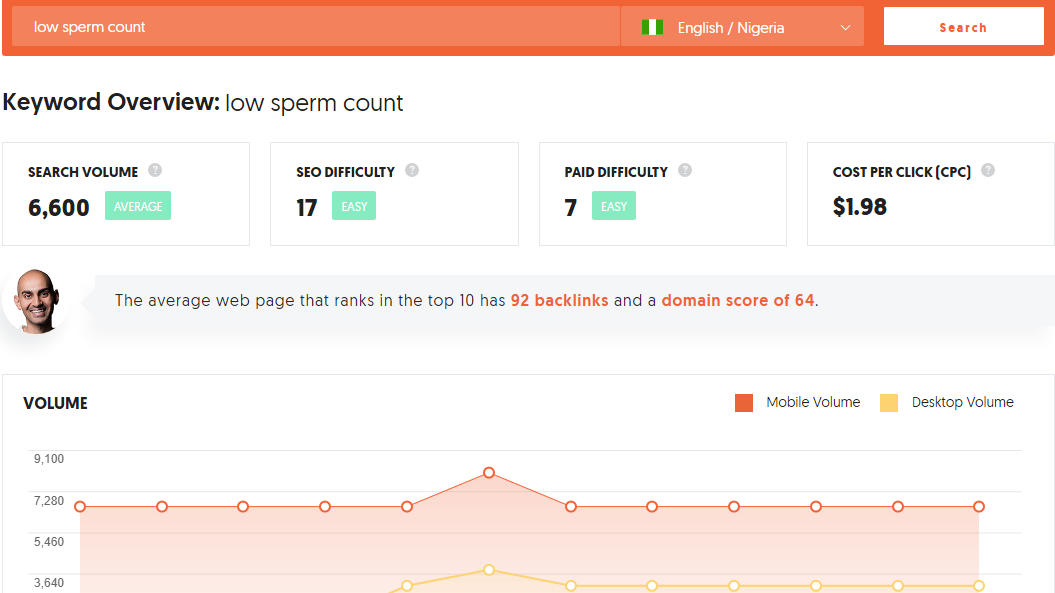This screenshot has width=1055, height=593.
Task: Click the AVERAGE search volume badge
Action: 138,206
